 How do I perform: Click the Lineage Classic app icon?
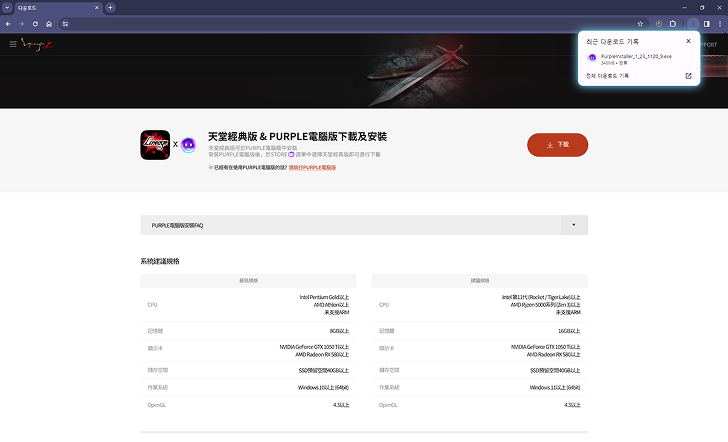155,144
